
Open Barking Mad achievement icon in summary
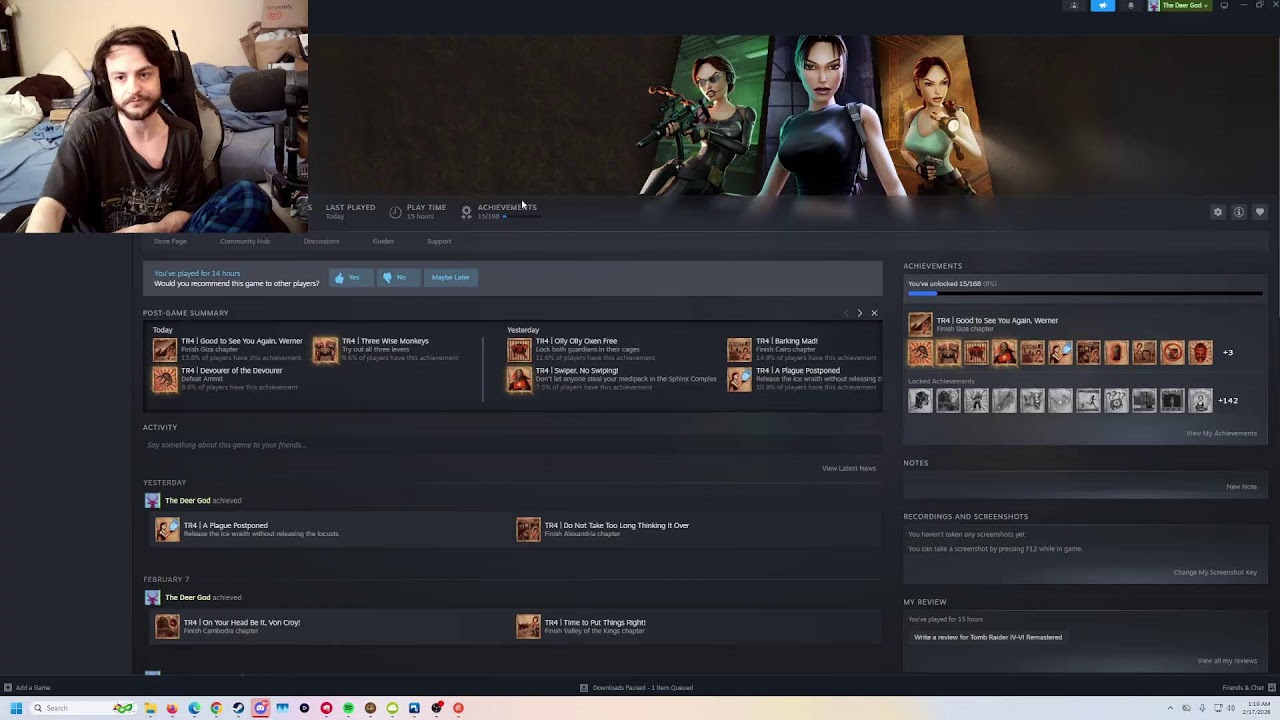pyautogui.click(x=739, y=349)
